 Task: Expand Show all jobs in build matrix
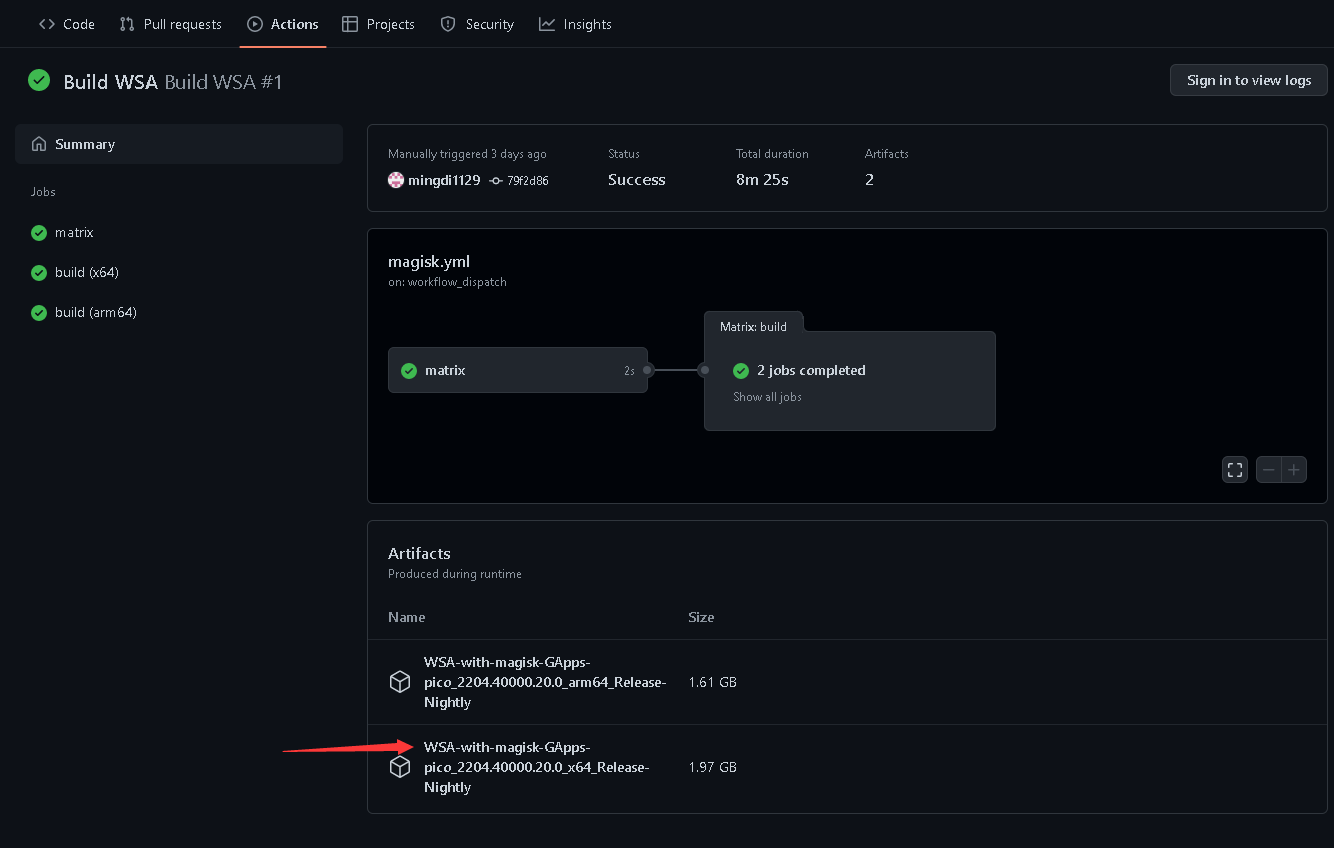[x=767, y=397]
